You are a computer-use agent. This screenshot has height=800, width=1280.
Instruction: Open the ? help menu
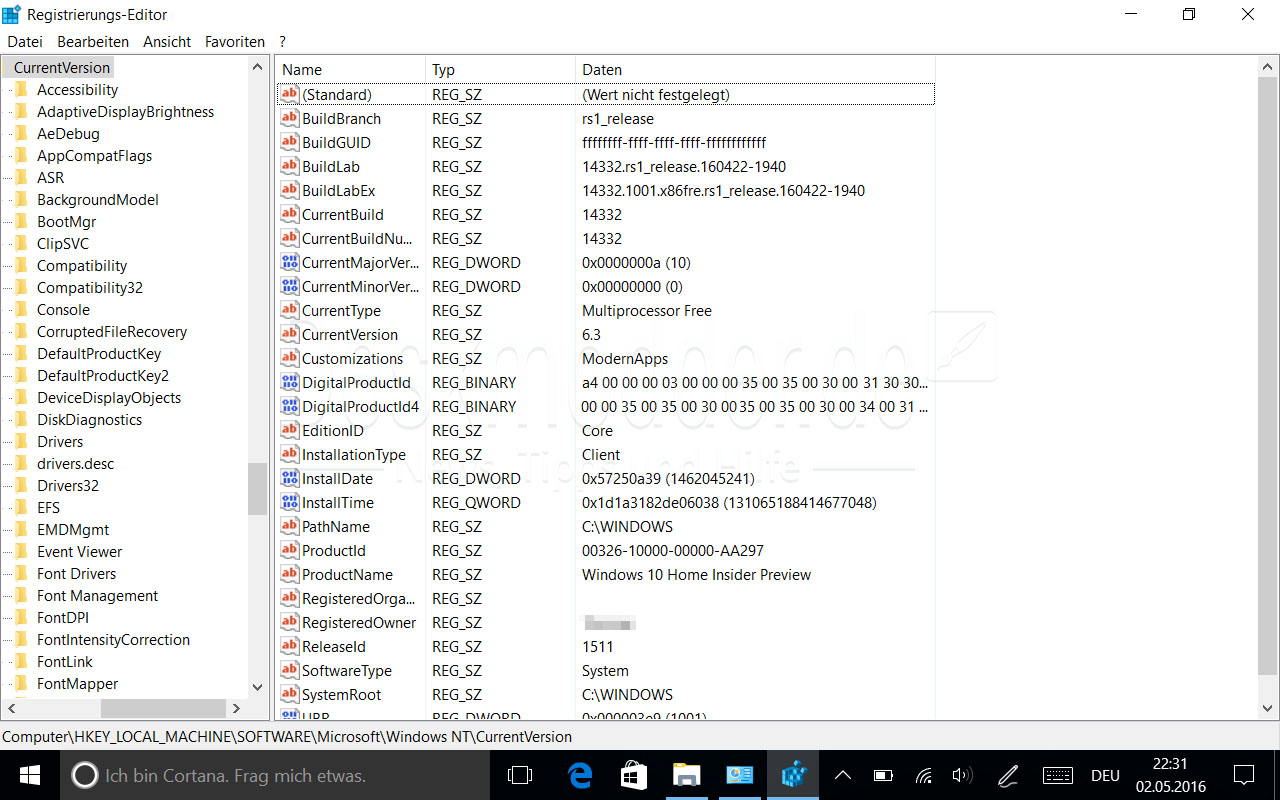coord(283,41)
